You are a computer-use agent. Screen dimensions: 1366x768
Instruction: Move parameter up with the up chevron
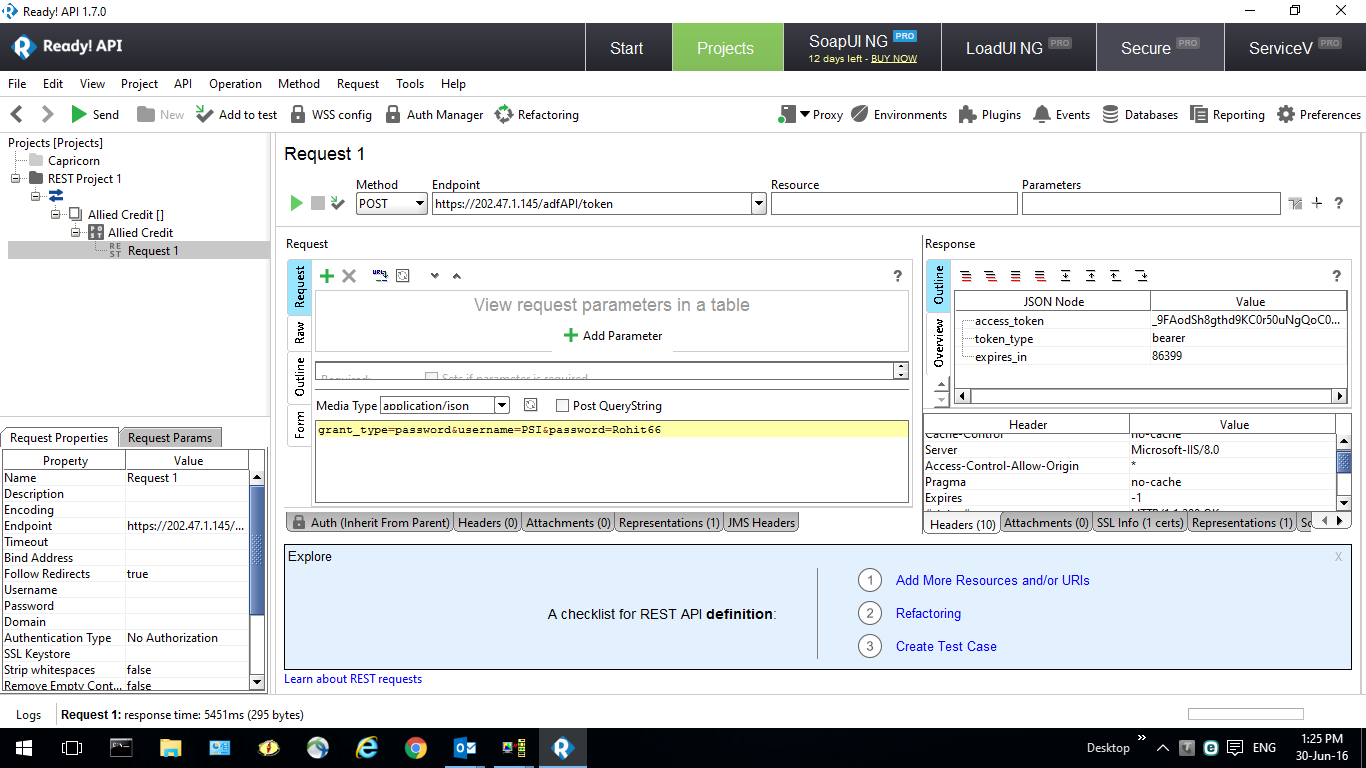point(457,276)
